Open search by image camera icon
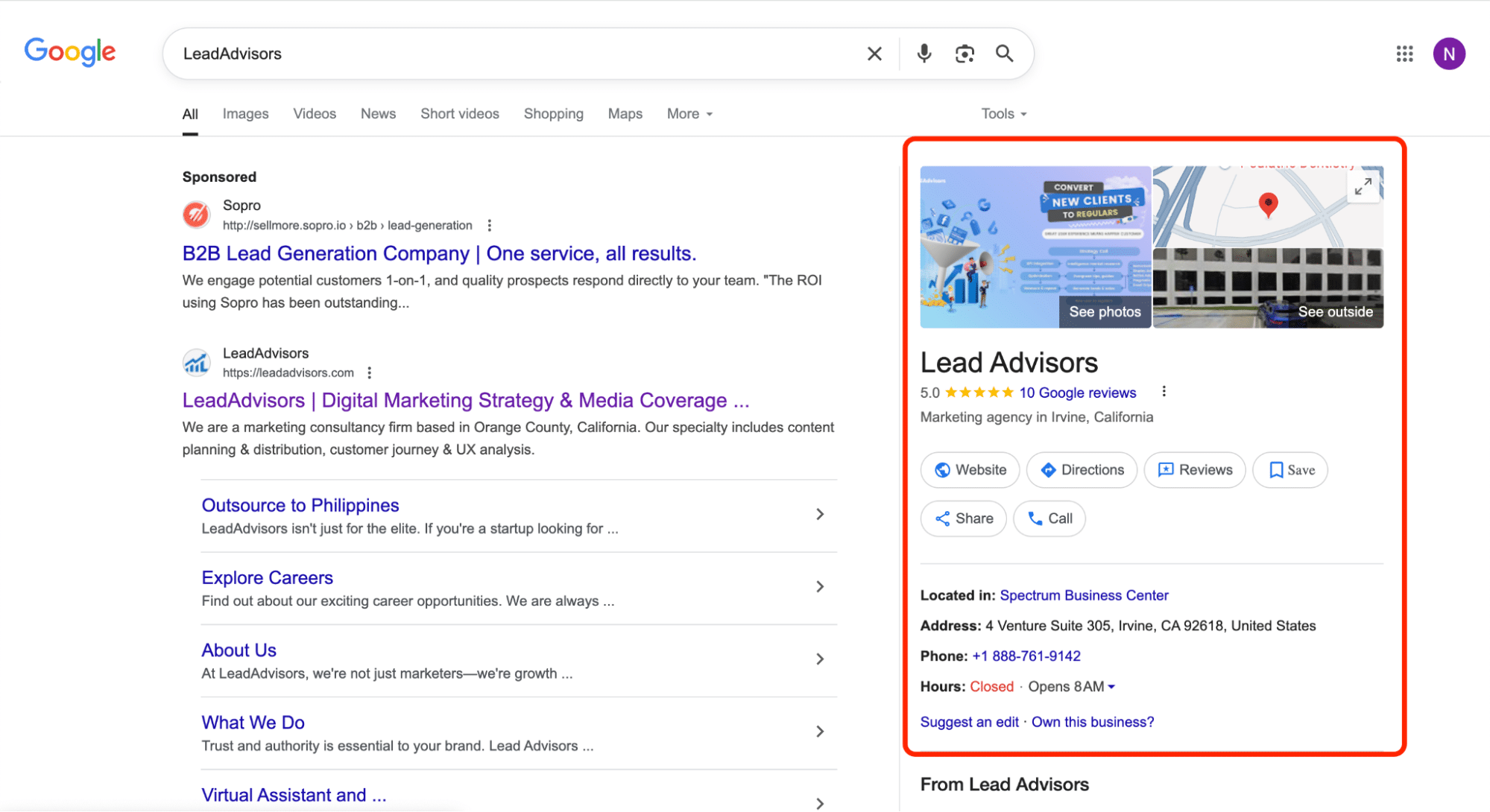 coord(965,54)
